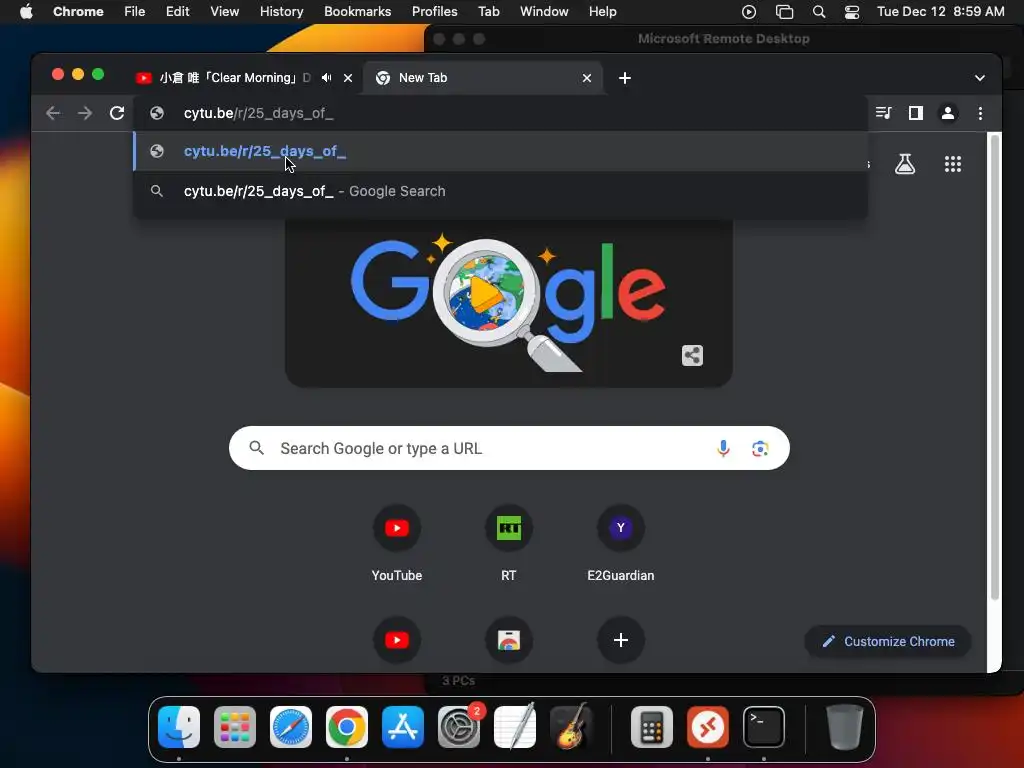Open Control Center in the menu bar
The height and width of the screenshot is (768, 1024).
click(x=852, y=12)
